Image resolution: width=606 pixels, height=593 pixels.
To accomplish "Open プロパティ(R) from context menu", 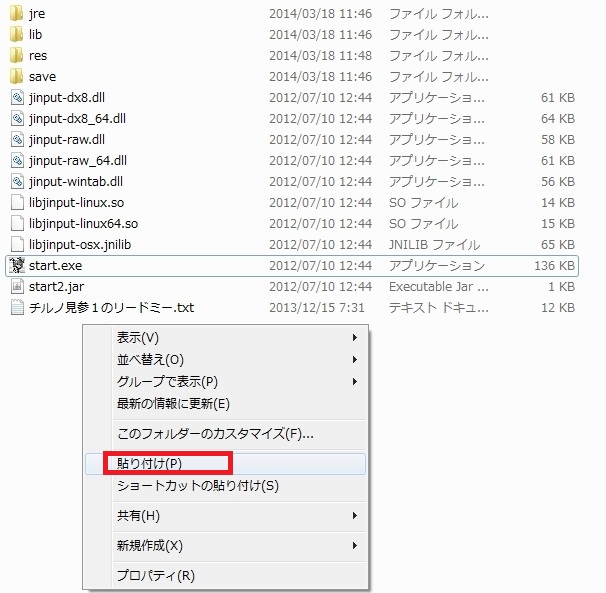I will [155, 576].
